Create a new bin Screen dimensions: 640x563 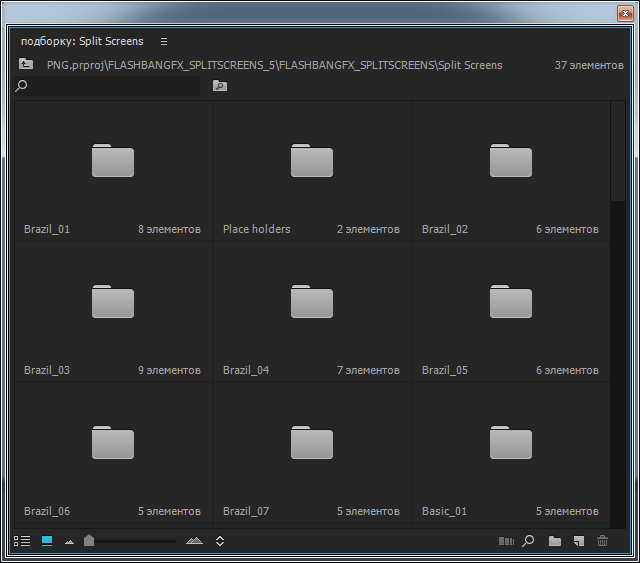[x=554, y=541]
